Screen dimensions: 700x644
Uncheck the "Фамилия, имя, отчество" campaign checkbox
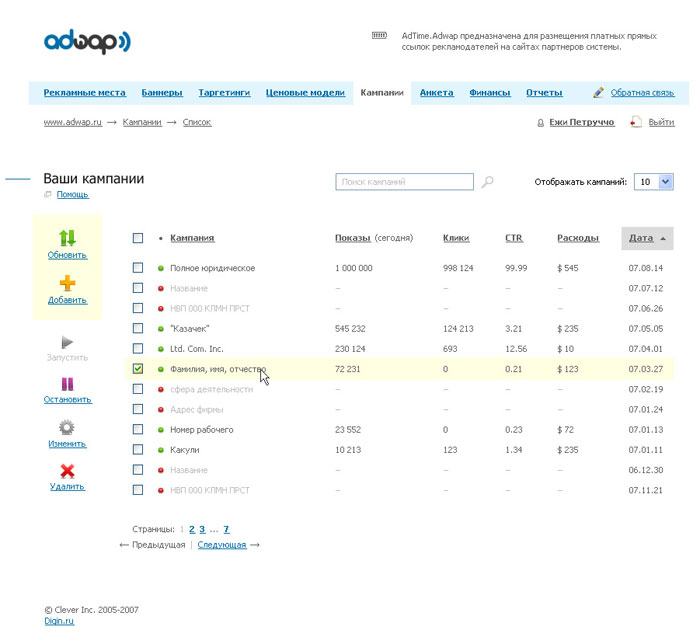coord(138,368)
